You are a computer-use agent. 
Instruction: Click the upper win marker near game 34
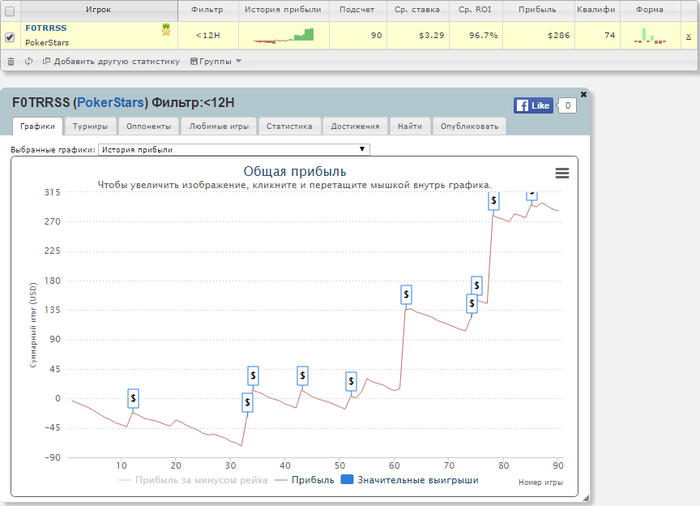[253, 376]
